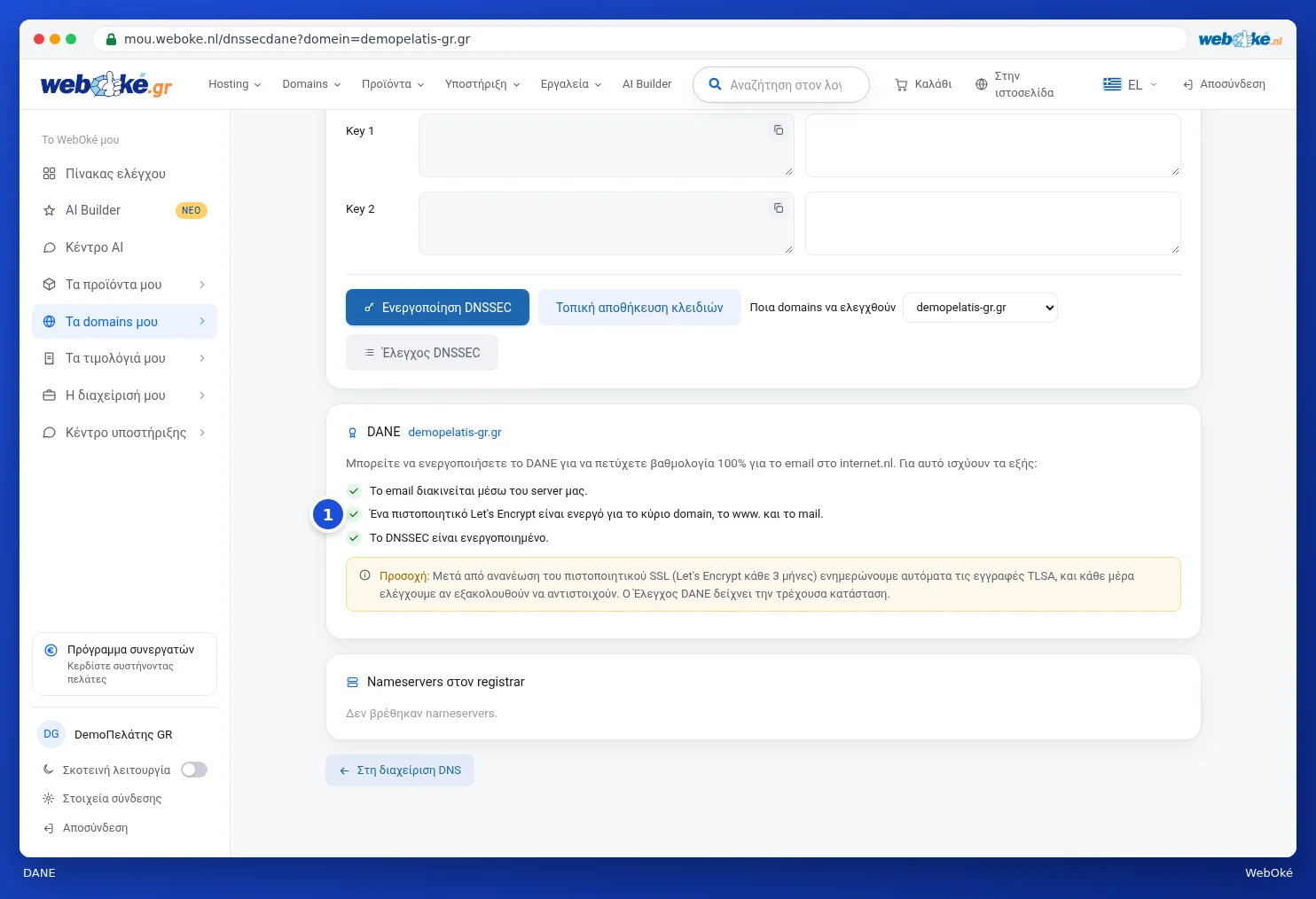
Task: Toggle Σκοτεινή λειτουργία dark mode switch
Action: [194, 770]
